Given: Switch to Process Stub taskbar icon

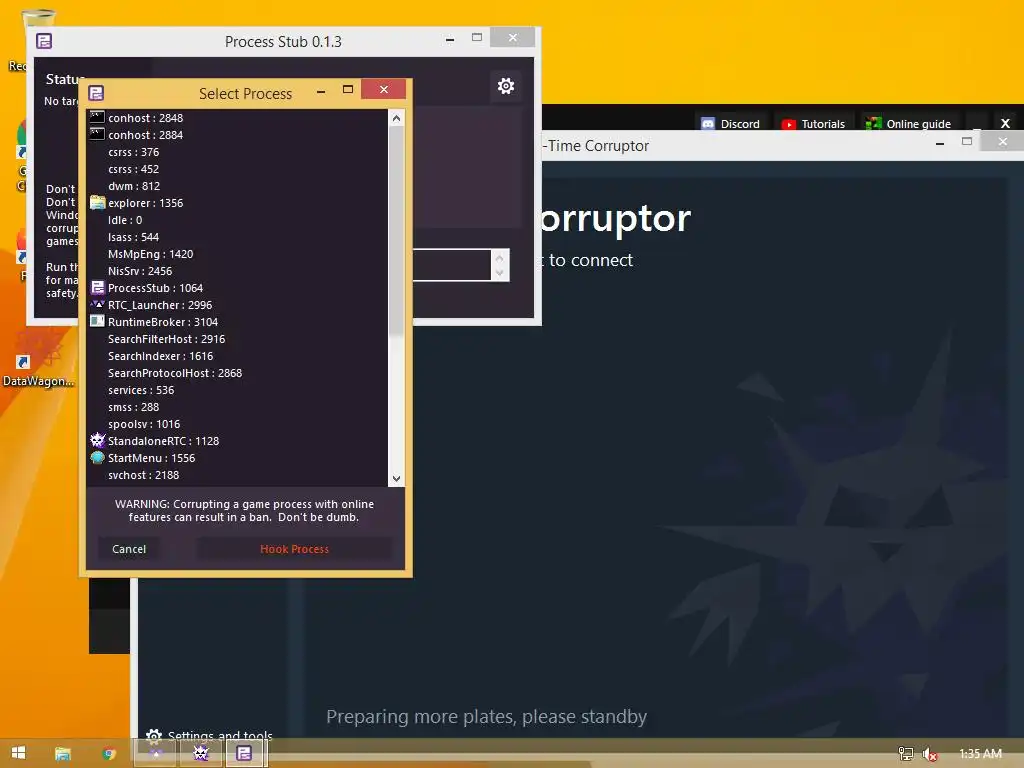Looking at the screenshot, I should 244,754.
